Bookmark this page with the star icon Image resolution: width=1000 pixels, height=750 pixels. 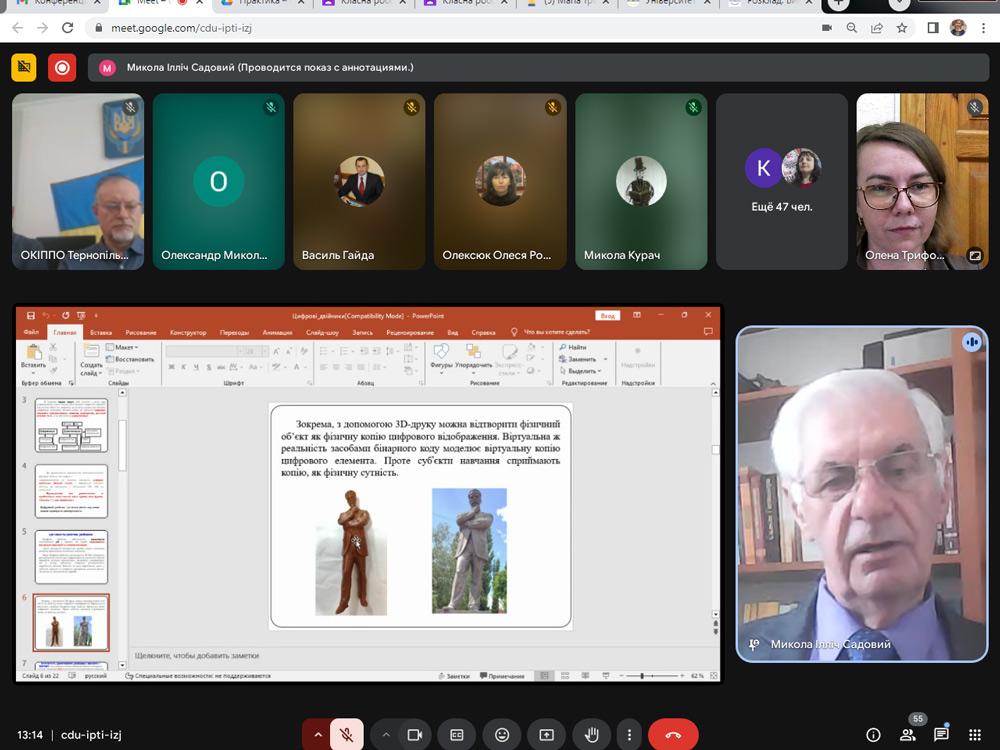pos(902,28)
